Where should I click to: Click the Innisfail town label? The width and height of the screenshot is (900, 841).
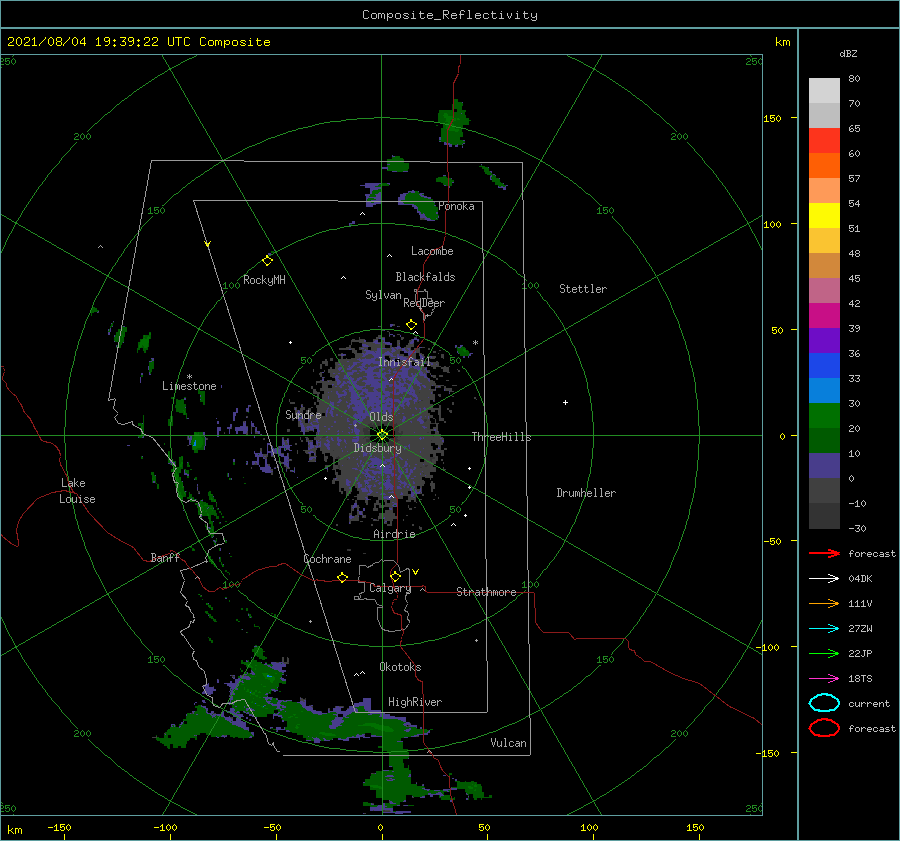404,362
